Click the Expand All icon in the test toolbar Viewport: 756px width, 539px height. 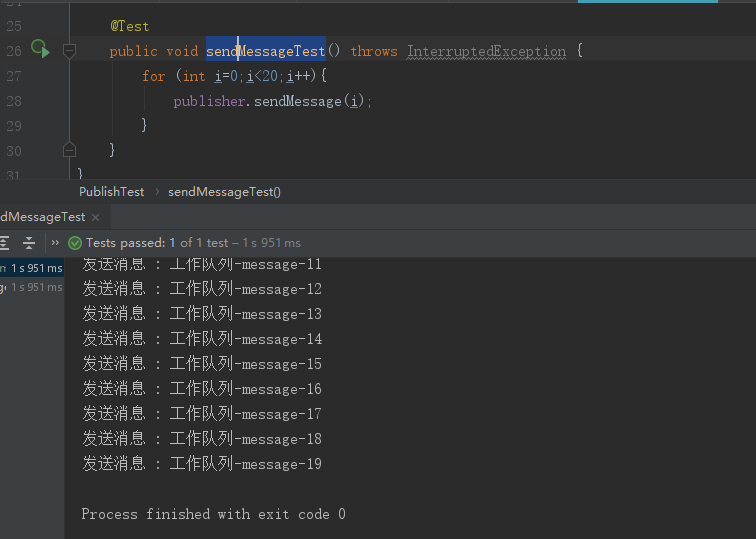coord(4,243)
